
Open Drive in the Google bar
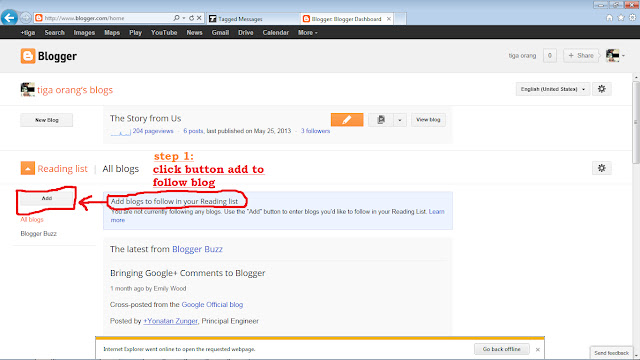[246, 33]
